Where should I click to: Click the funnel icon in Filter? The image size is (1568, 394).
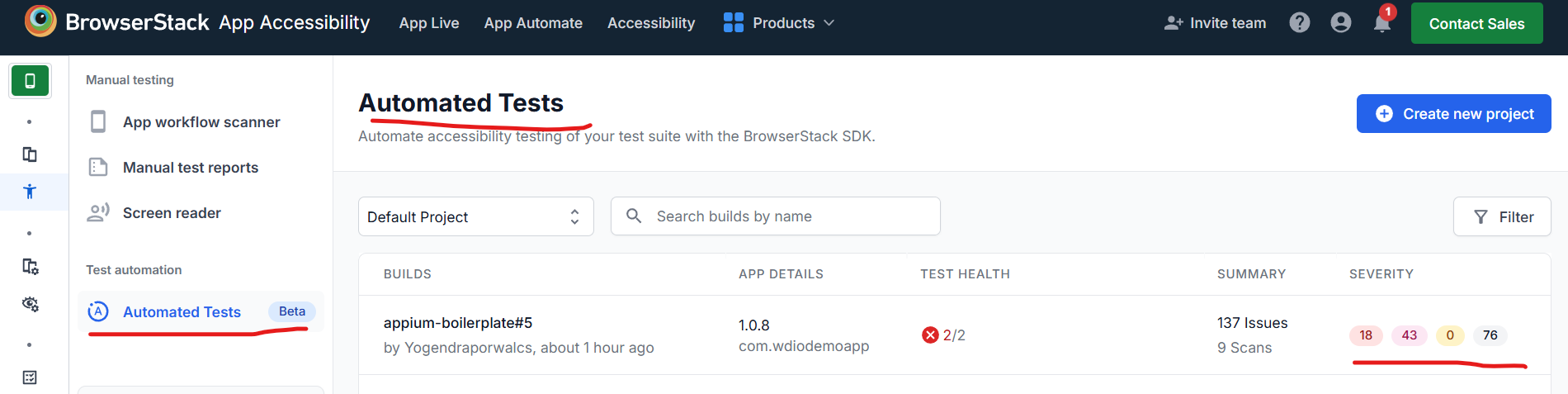1481,217
